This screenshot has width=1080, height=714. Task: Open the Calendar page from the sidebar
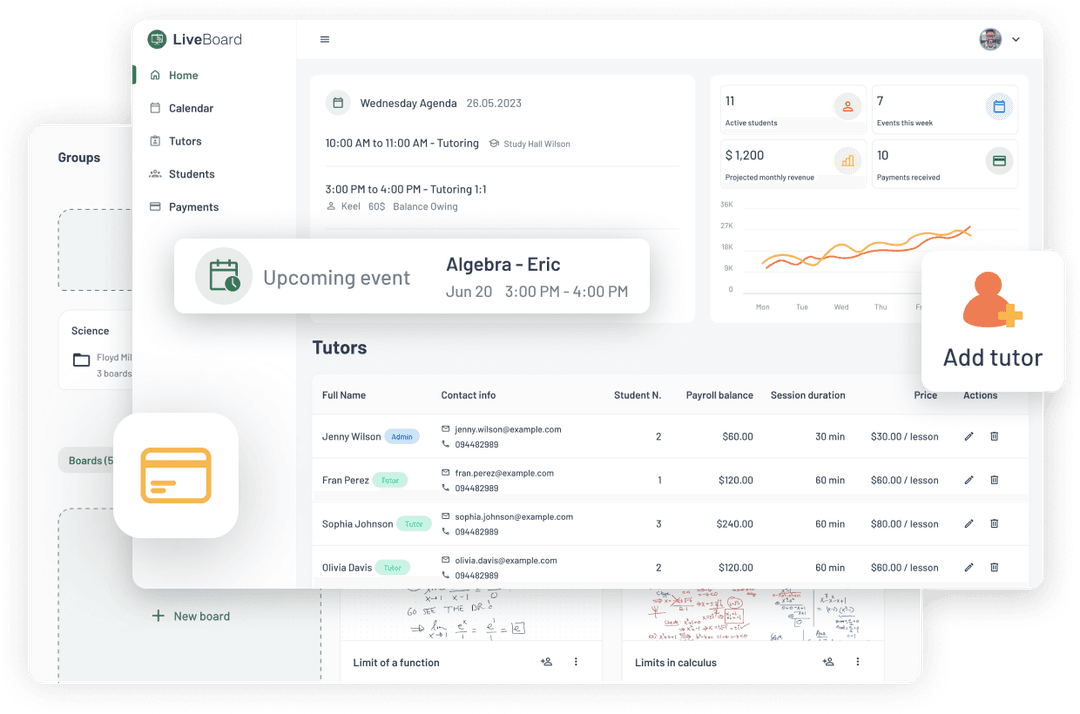[155, 108]
